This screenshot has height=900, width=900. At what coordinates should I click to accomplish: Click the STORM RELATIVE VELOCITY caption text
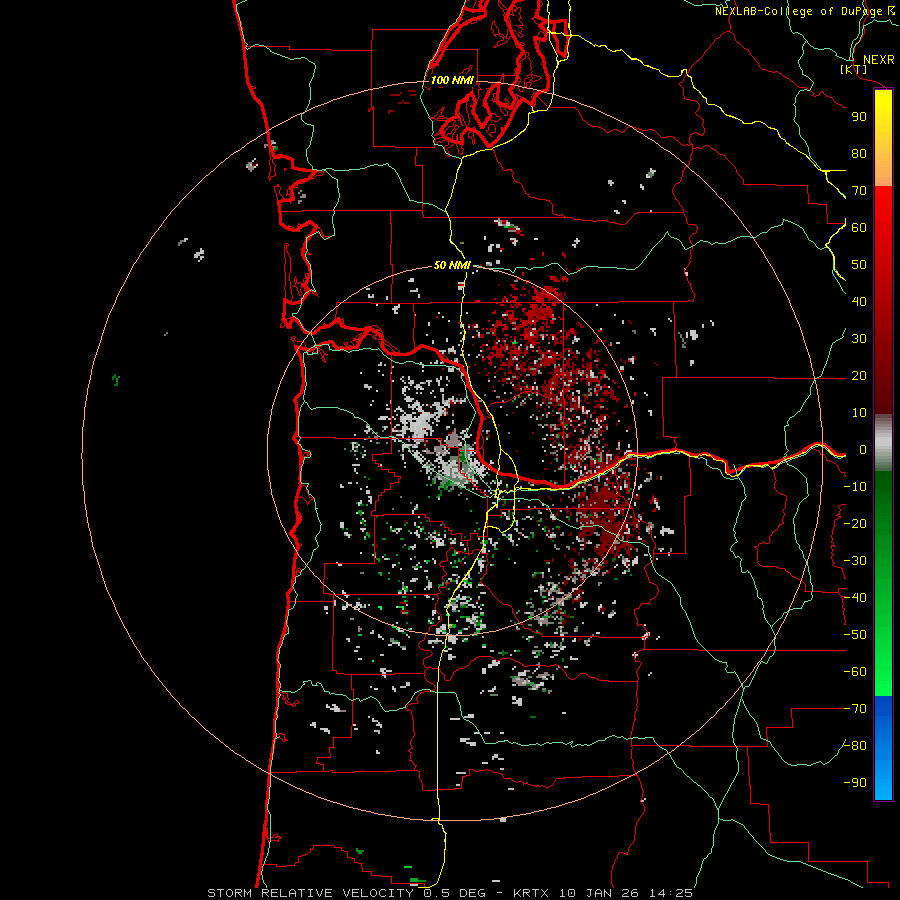pos(313,893)
